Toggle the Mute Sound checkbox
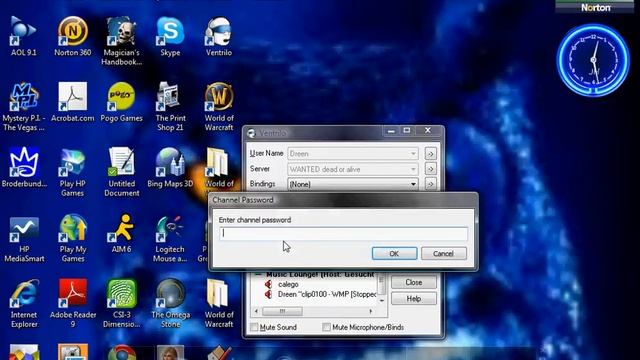Screen dimensions: 640x360 pyautogui.click(x=254, y=327)
